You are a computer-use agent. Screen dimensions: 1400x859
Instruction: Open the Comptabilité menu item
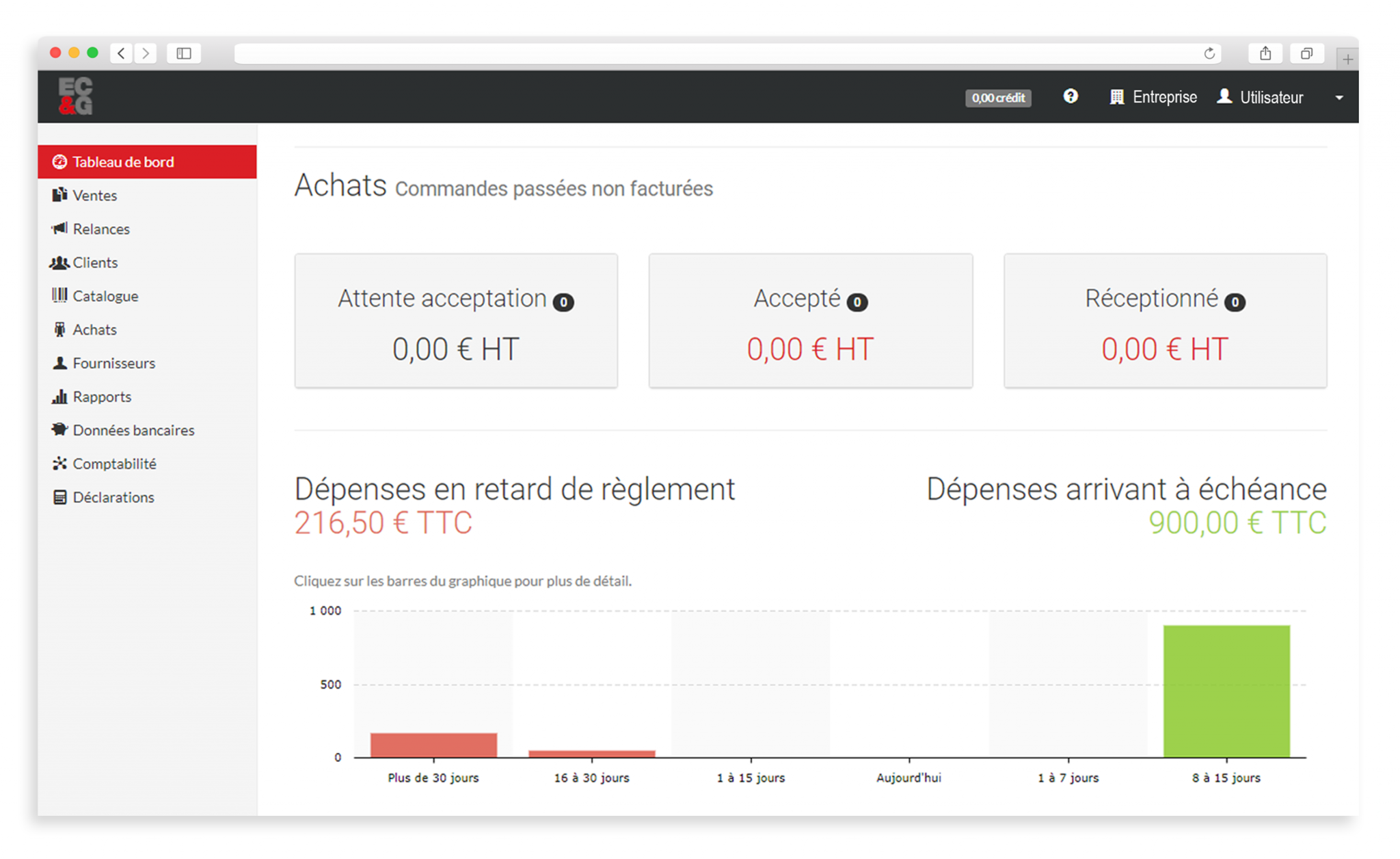click(x=147, y=464)
